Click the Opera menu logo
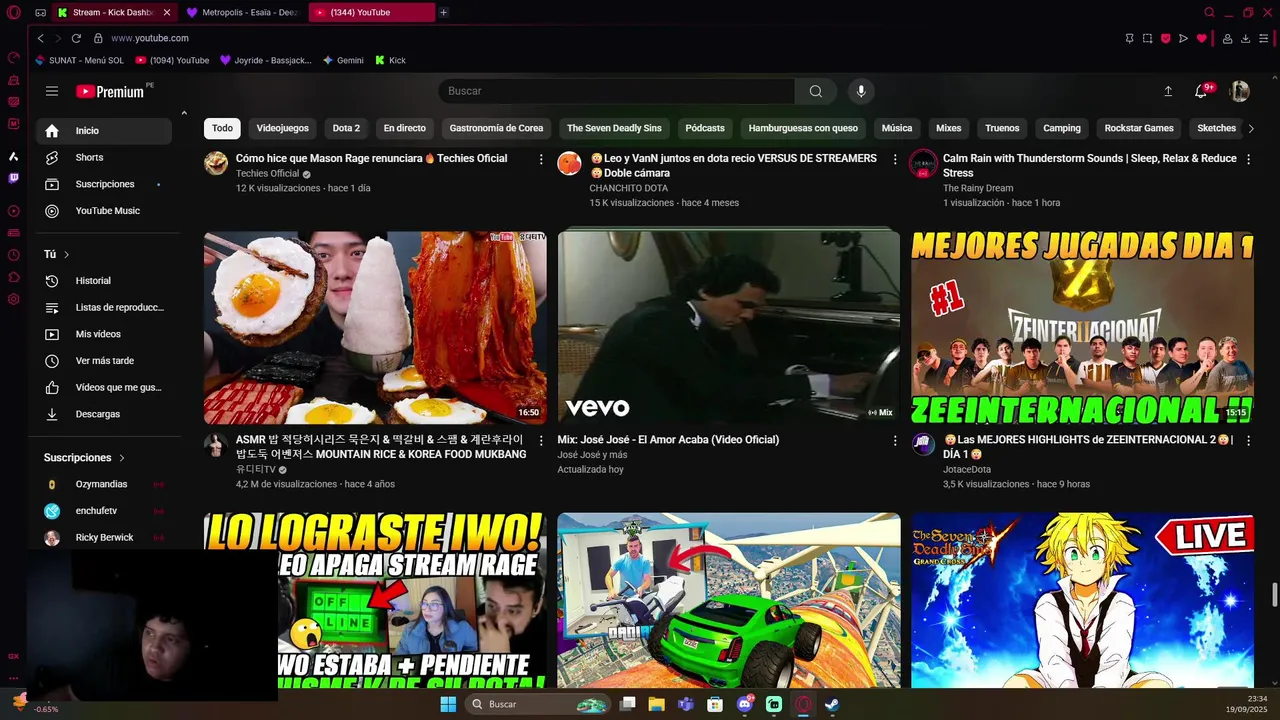 pyautogui.click(x=13, y=13)
